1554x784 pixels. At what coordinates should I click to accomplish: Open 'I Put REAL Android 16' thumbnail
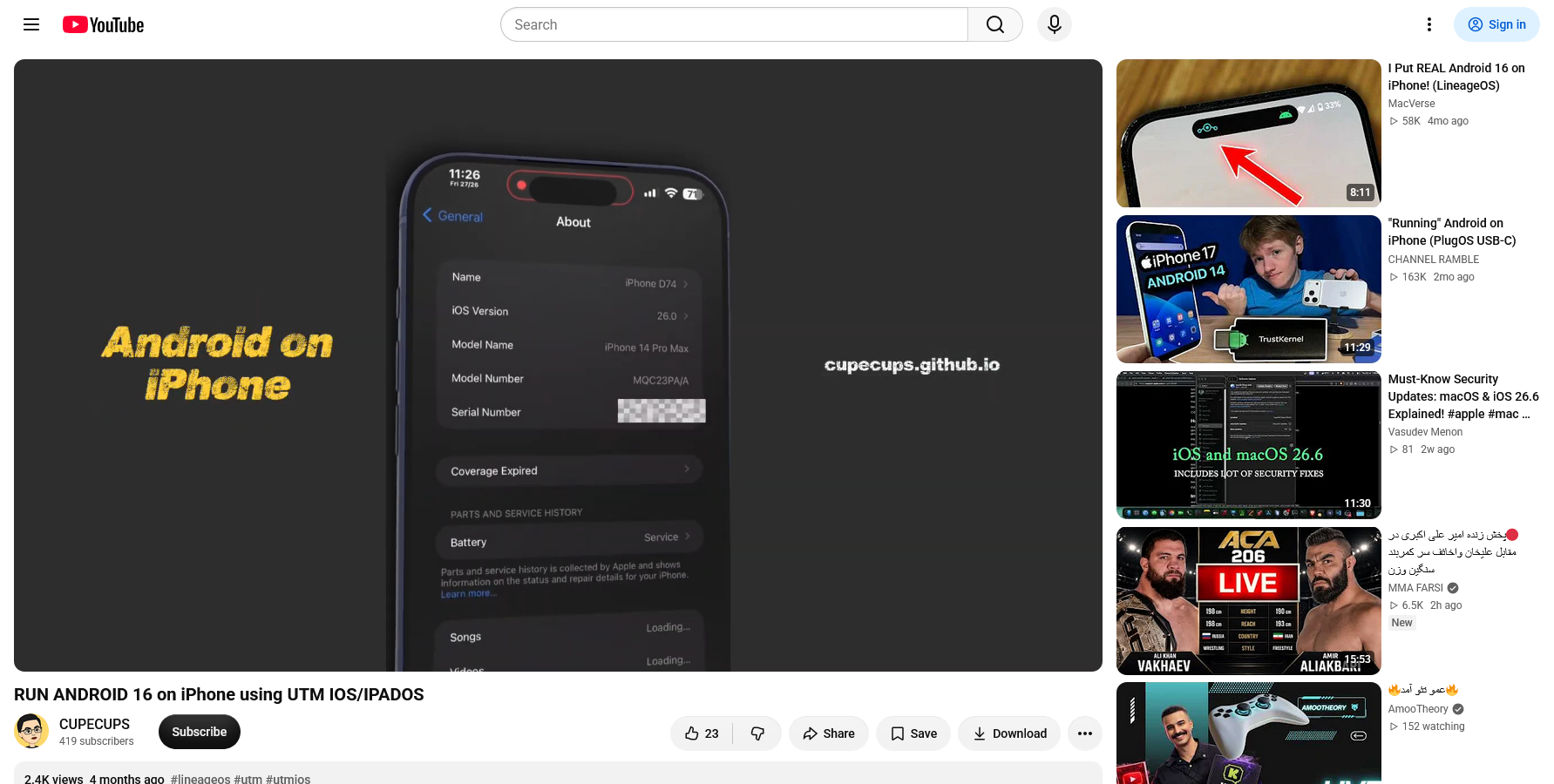click(x=1249, y=133)
